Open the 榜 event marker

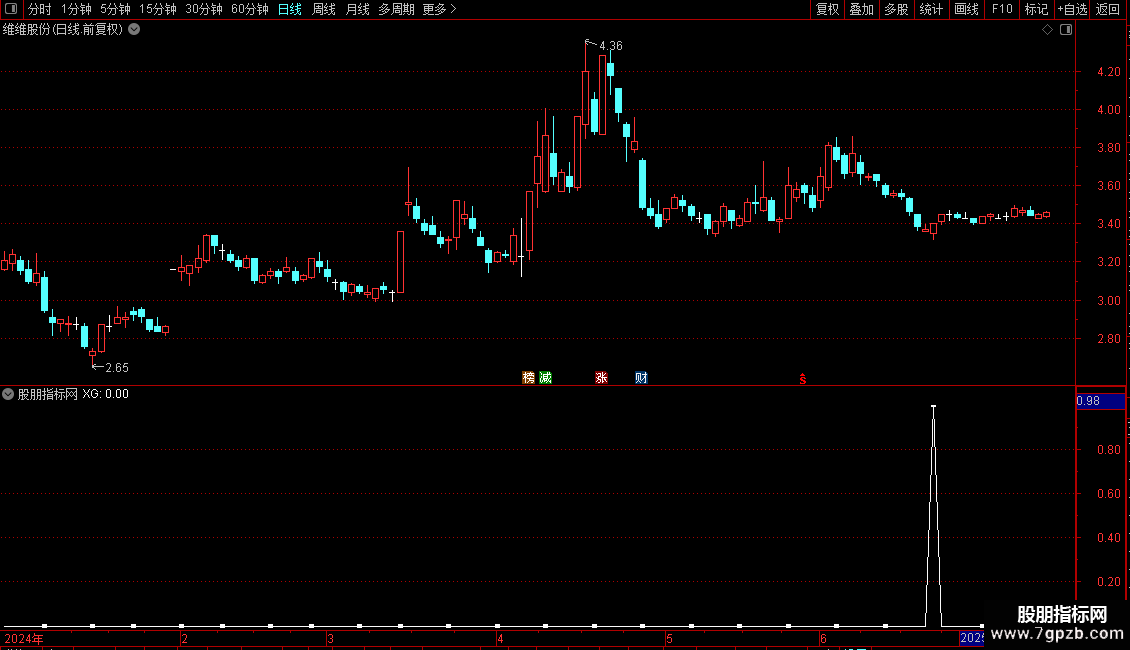point(528,378)
